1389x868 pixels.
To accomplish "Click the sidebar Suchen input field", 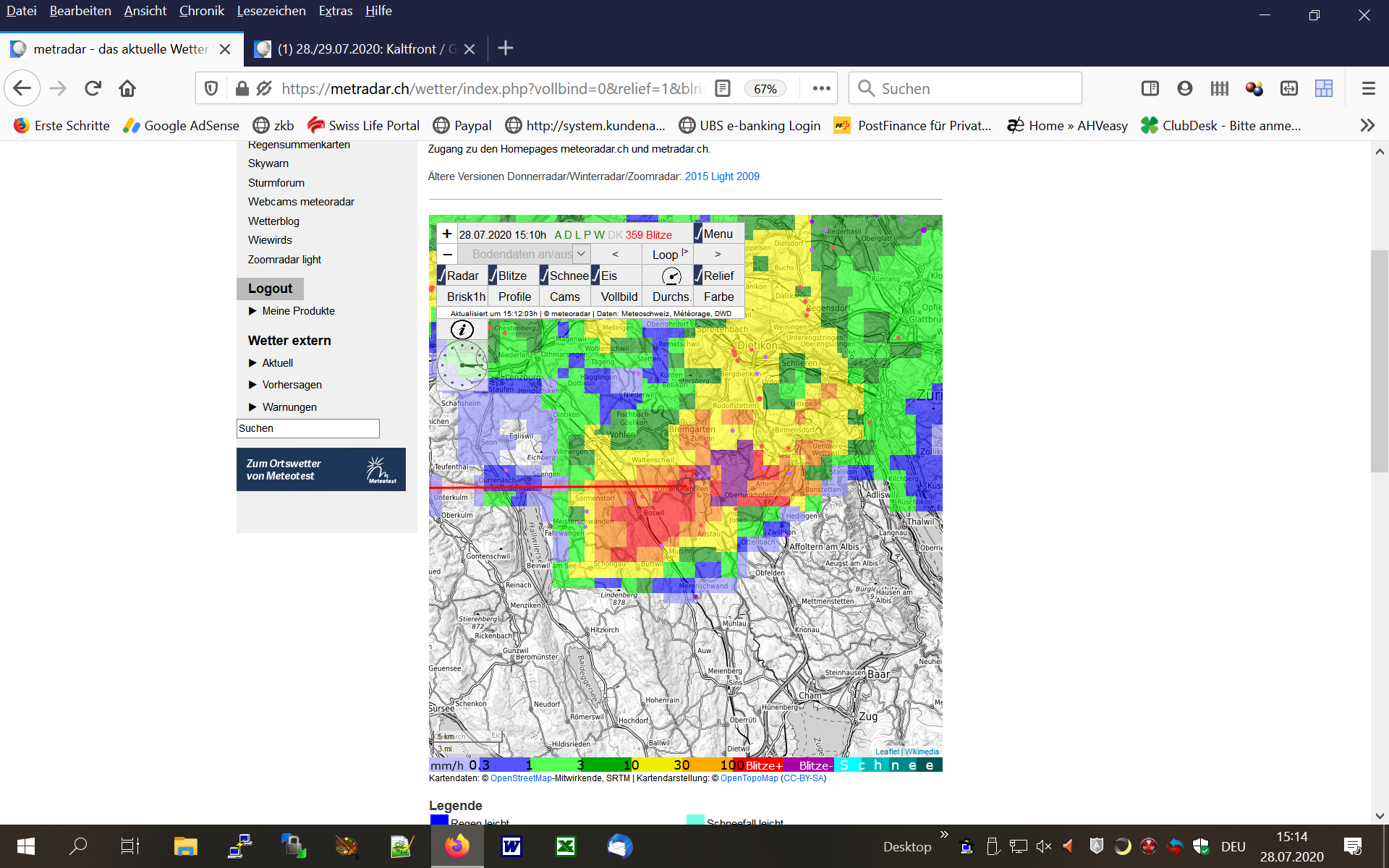I will point(307,428).
